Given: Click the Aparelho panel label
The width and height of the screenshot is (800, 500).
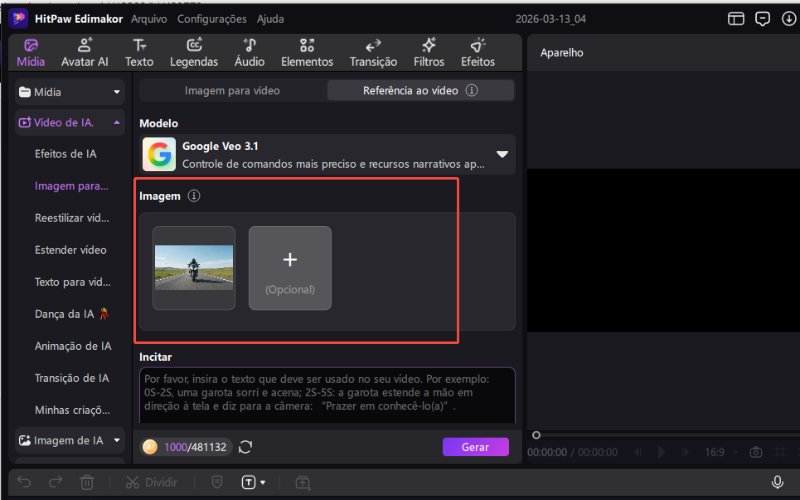Looking at the screenshot, I should (562, 53).
